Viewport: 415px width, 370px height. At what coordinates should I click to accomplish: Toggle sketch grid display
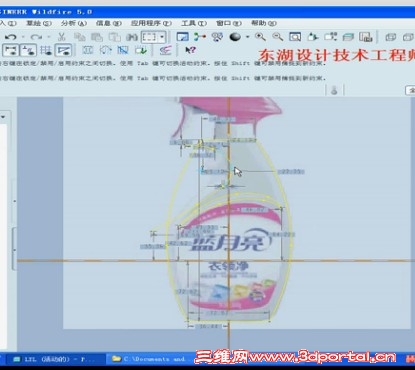[x=46, y=51]
